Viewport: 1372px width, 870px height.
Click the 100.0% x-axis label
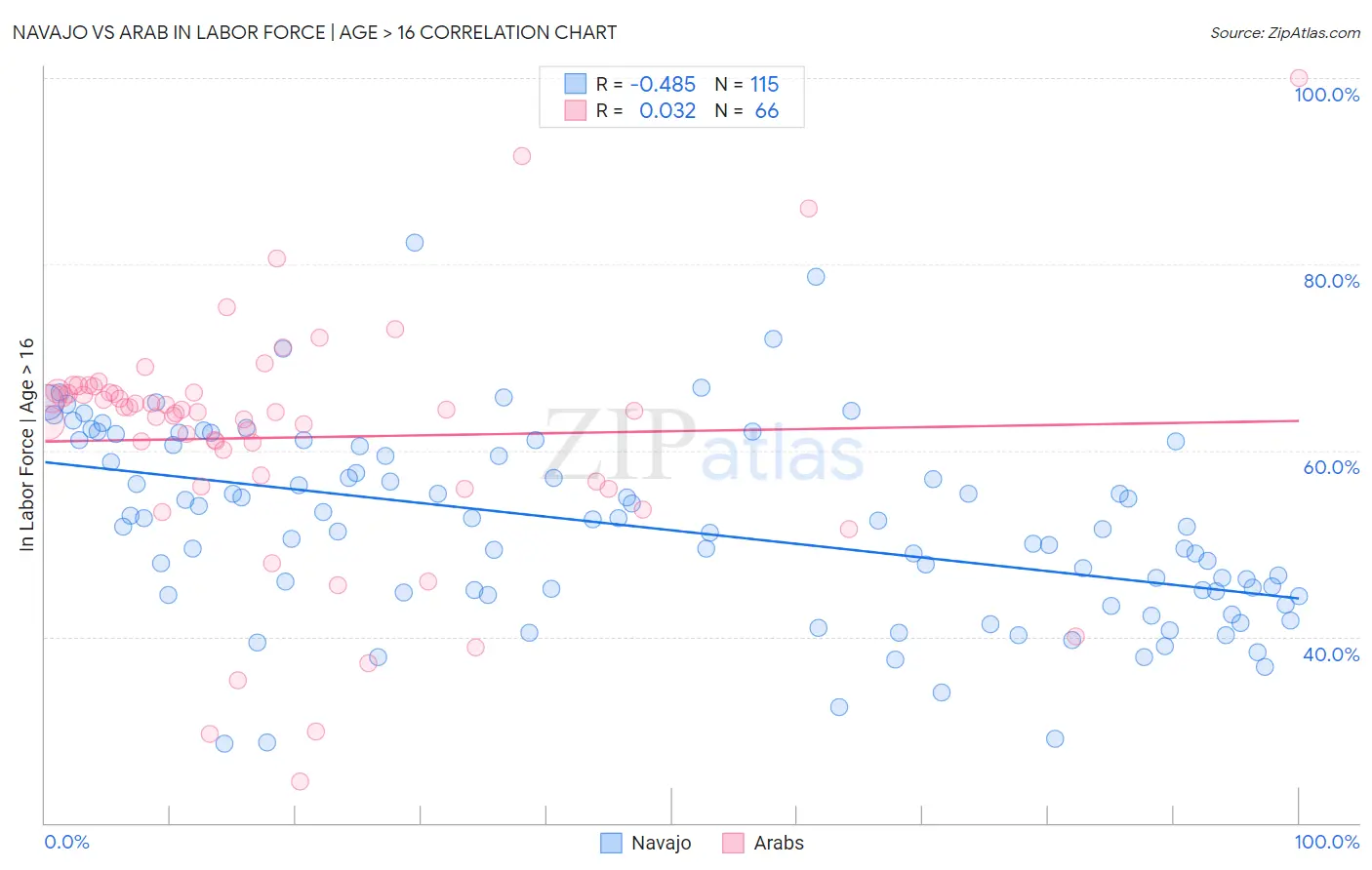point(1327,842)
